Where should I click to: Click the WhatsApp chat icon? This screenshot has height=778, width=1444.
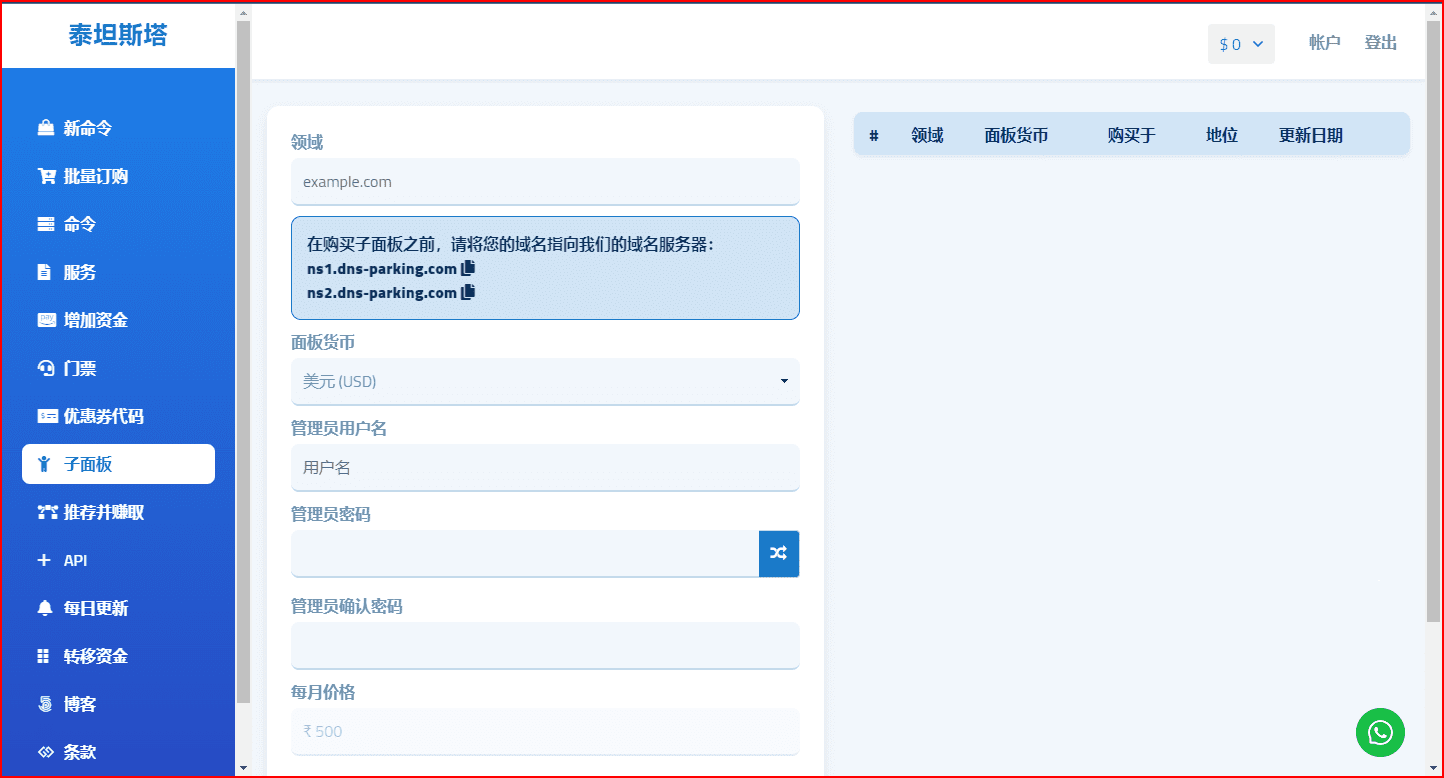point(1380,733)
